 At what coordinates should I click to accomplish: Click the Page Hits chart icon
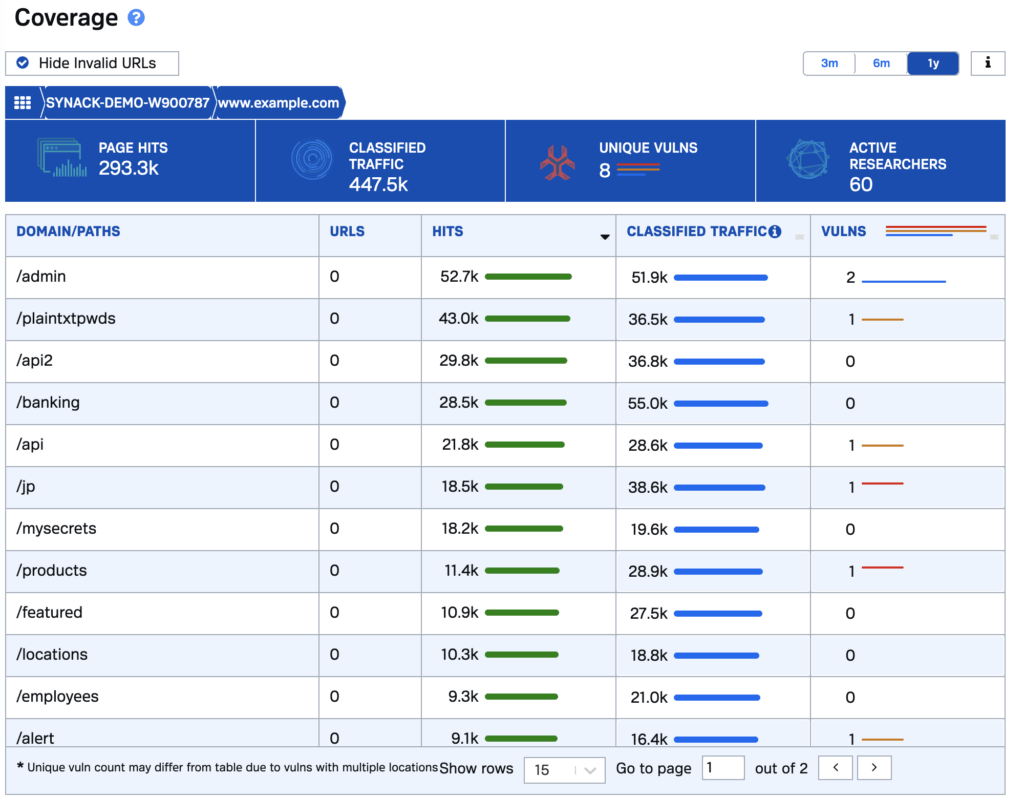[62, 160]
